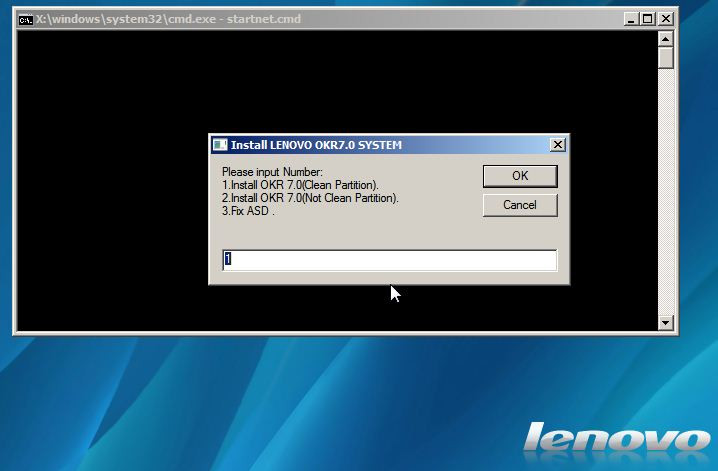Viewport: 718px width, 471px height.
Task: Click the Lenovo logo on the desktop
Action: tap(617, 438)
